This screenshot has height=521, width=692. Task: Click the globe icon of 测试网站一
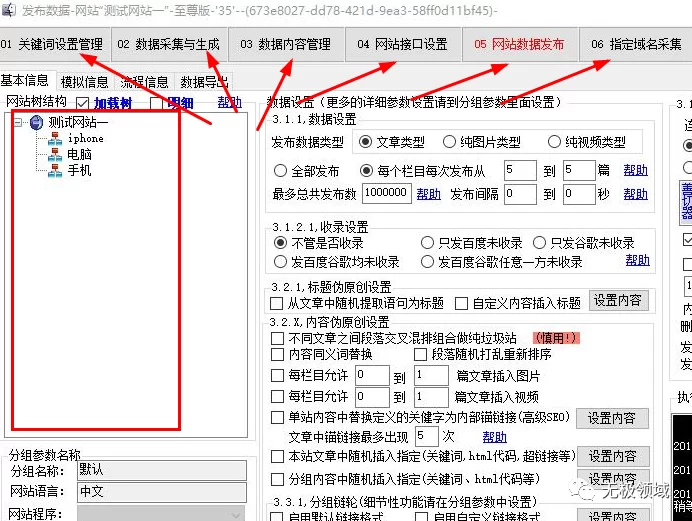click(37, 123)
